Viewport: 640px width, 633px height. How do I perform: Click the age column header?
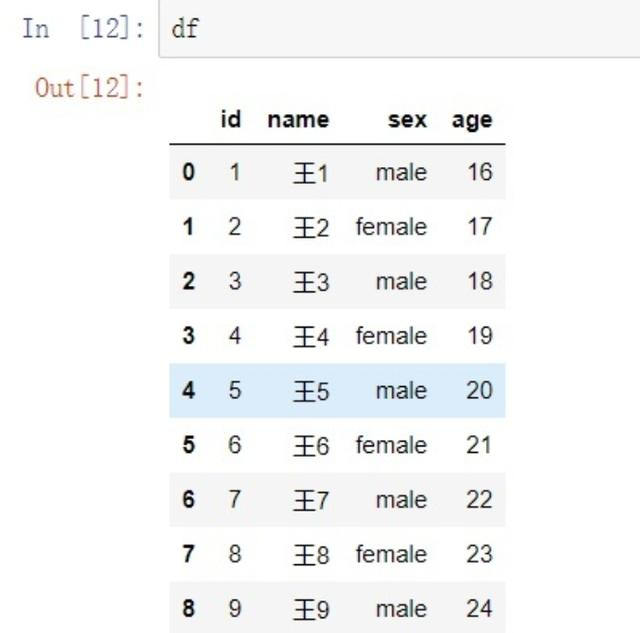tap(472, 121)
